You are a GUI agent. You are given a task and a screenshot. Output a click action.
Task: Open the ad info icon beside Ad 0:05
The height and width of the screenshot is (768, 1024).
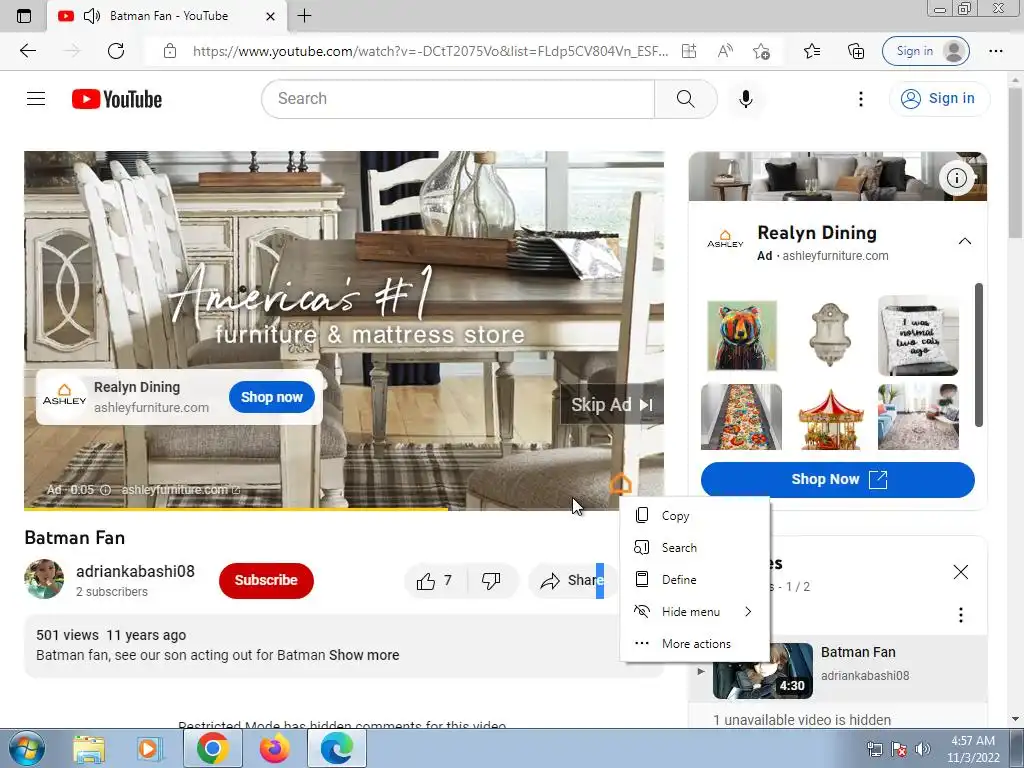pos(105,490)
